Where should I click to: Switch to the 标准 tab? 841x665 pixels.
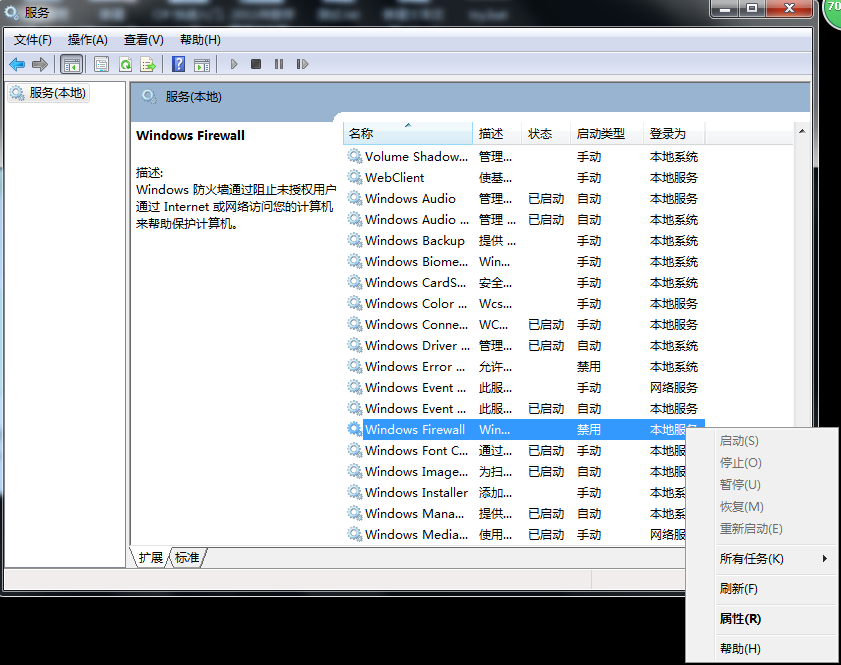tap(187, 557)
